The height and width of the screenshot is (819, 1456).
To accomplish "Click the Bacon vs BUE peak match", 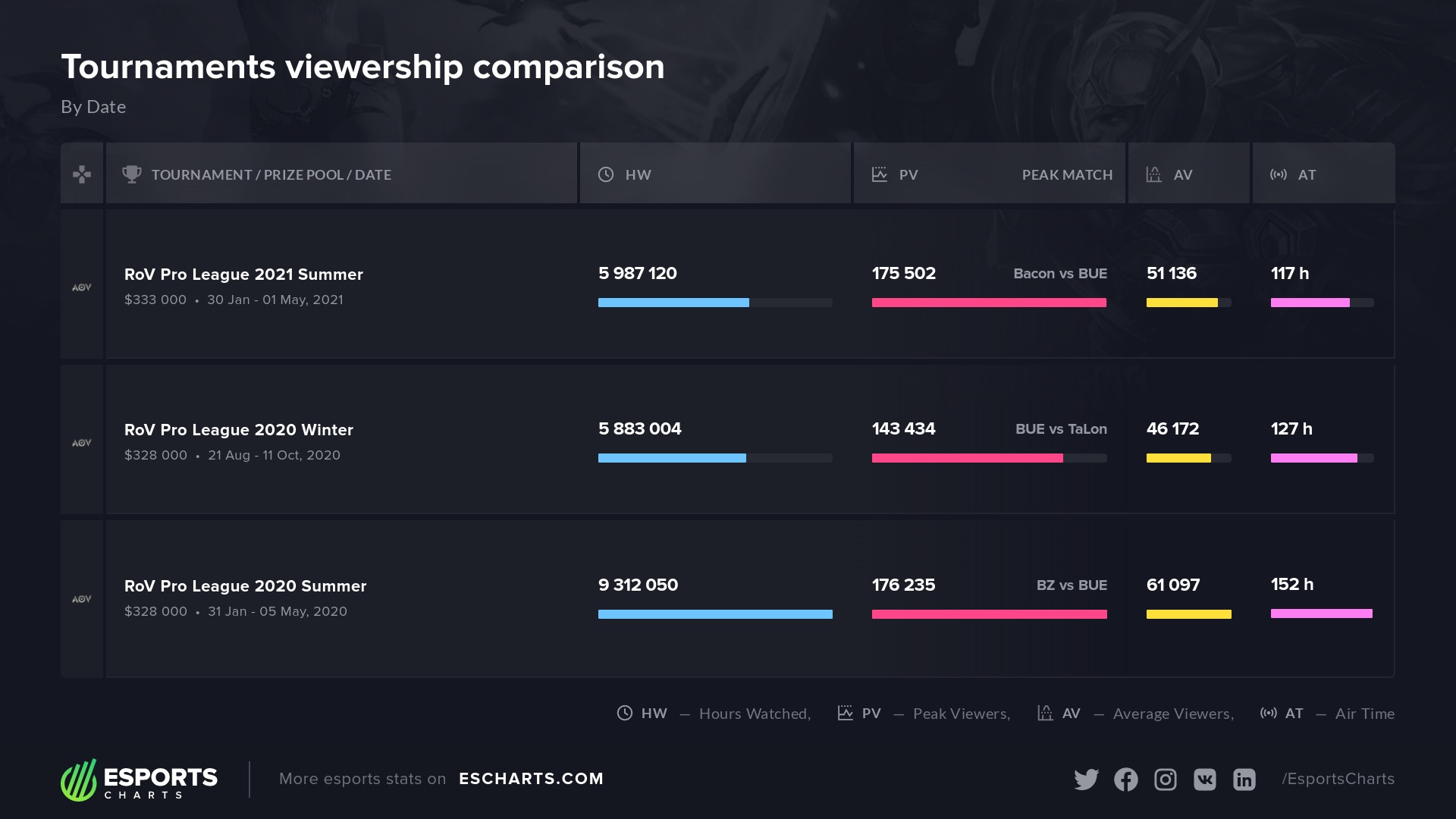I will [1059, 274].
